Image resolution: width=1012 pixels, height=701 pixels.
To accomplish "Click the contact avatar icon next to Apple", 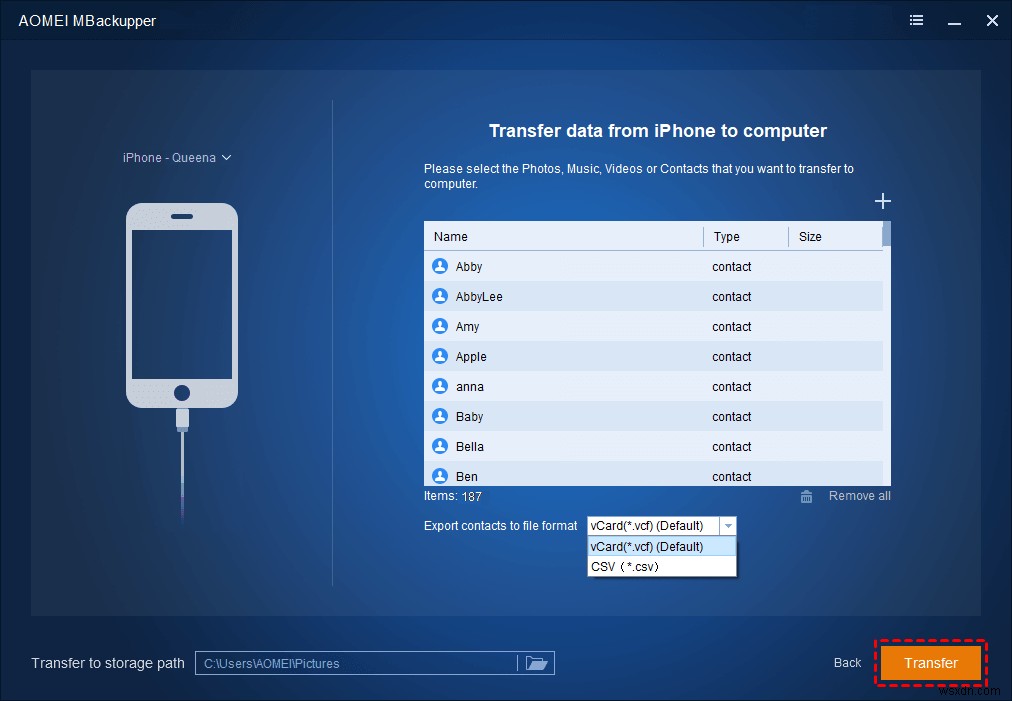I will pos(440,356).
